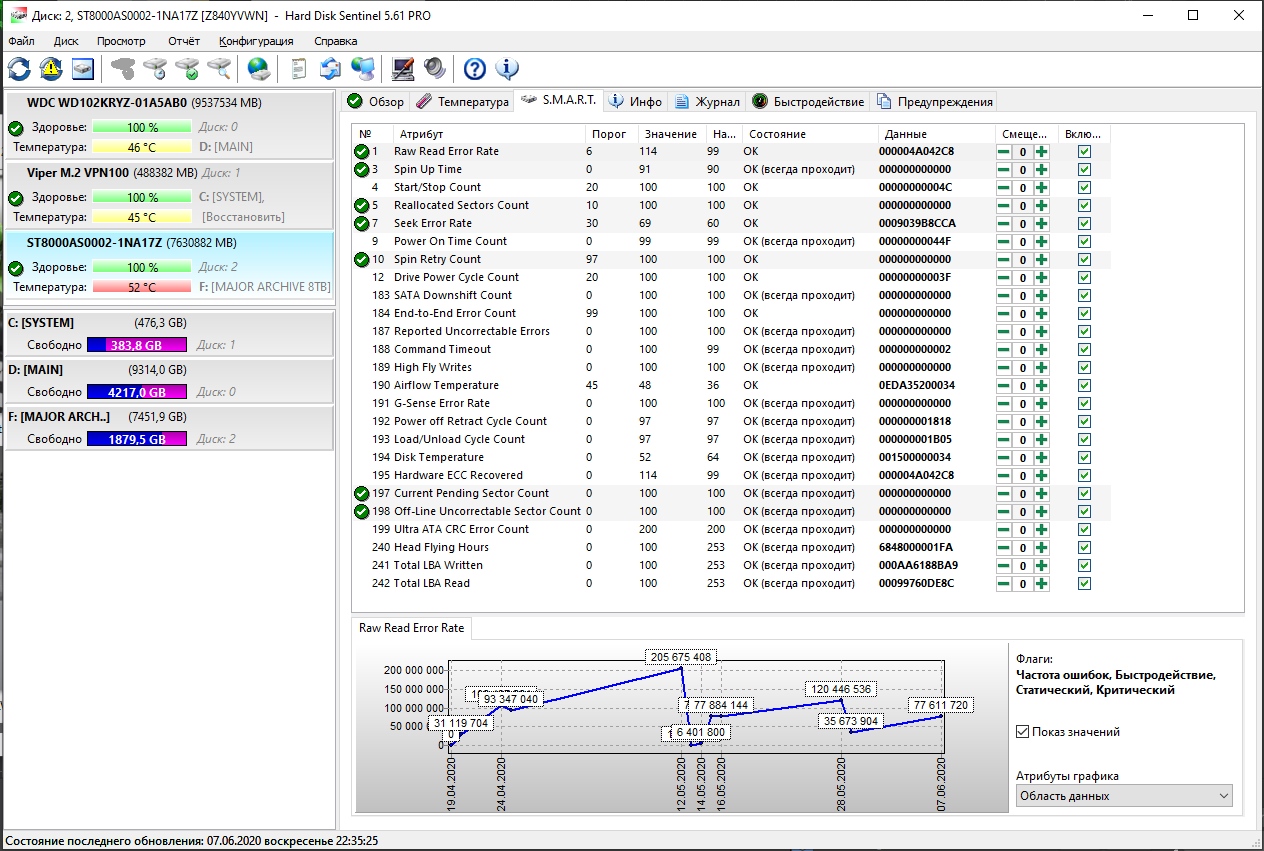The image size is (1264, 851).
Task: Click the monitor configuration icon in toolbar
Action: click(402, 69)
